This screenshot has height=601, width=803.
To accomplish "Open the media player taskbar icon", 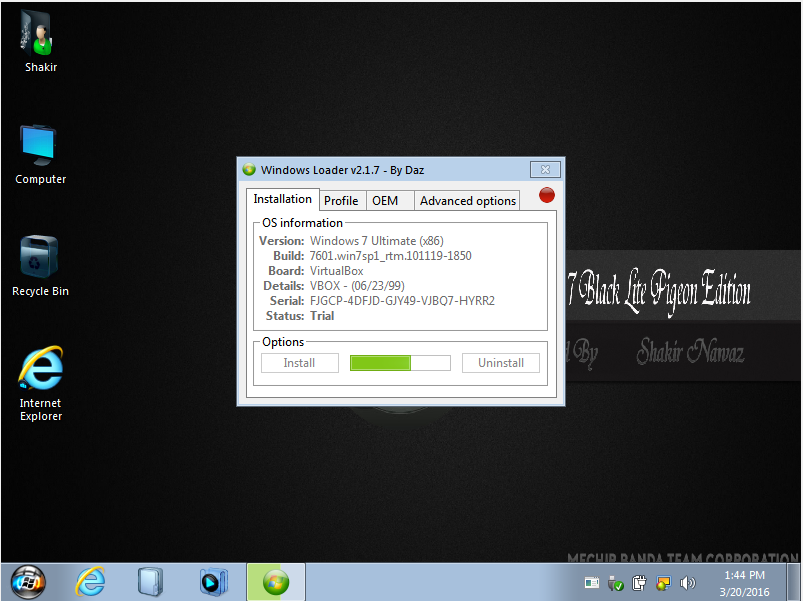I will [214, 582].
